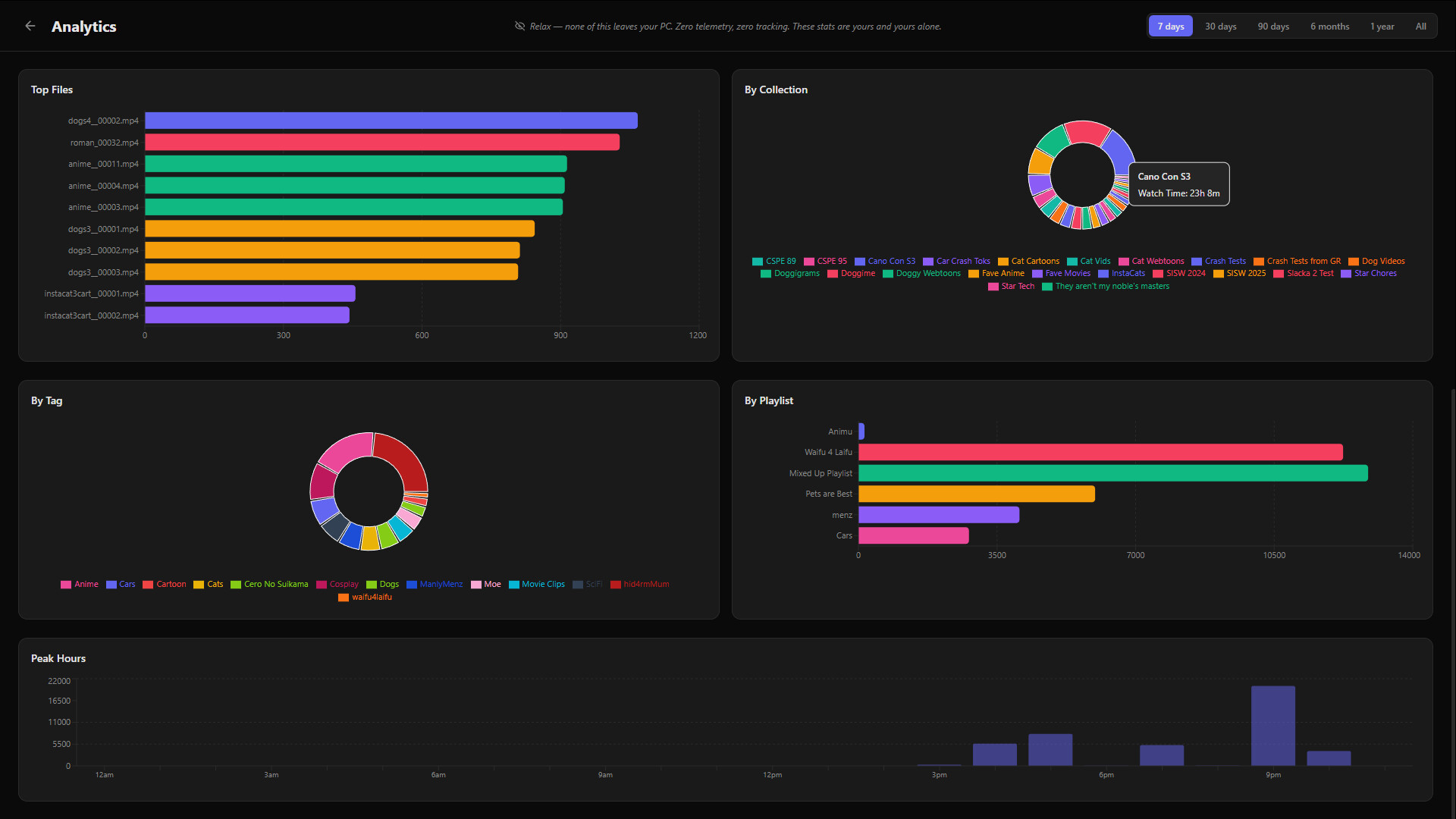Click the roman_00032.mp4 bar
This screenshot has width=1456, height=819.
point(381,143)
